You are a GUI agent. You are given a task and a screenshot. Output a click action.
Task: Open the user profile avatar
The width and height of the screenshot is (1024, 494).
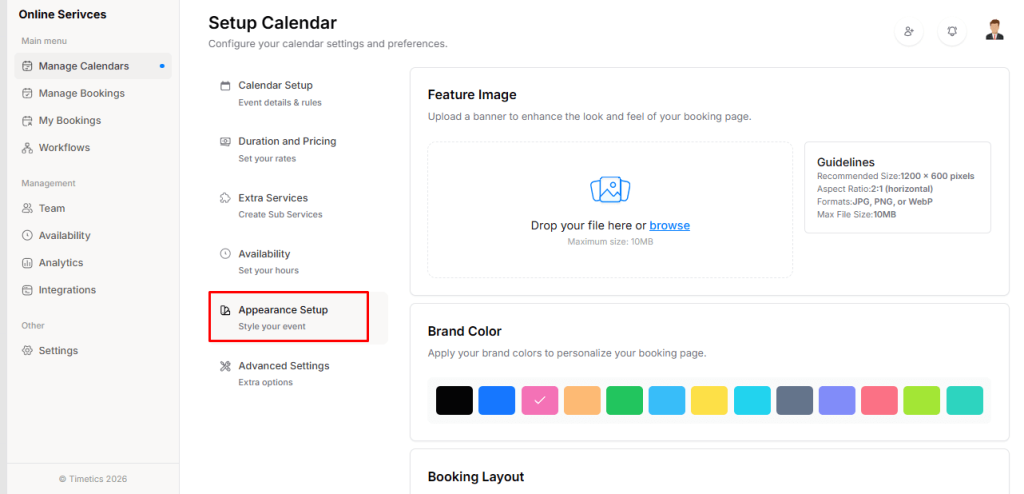click(994, 30)
